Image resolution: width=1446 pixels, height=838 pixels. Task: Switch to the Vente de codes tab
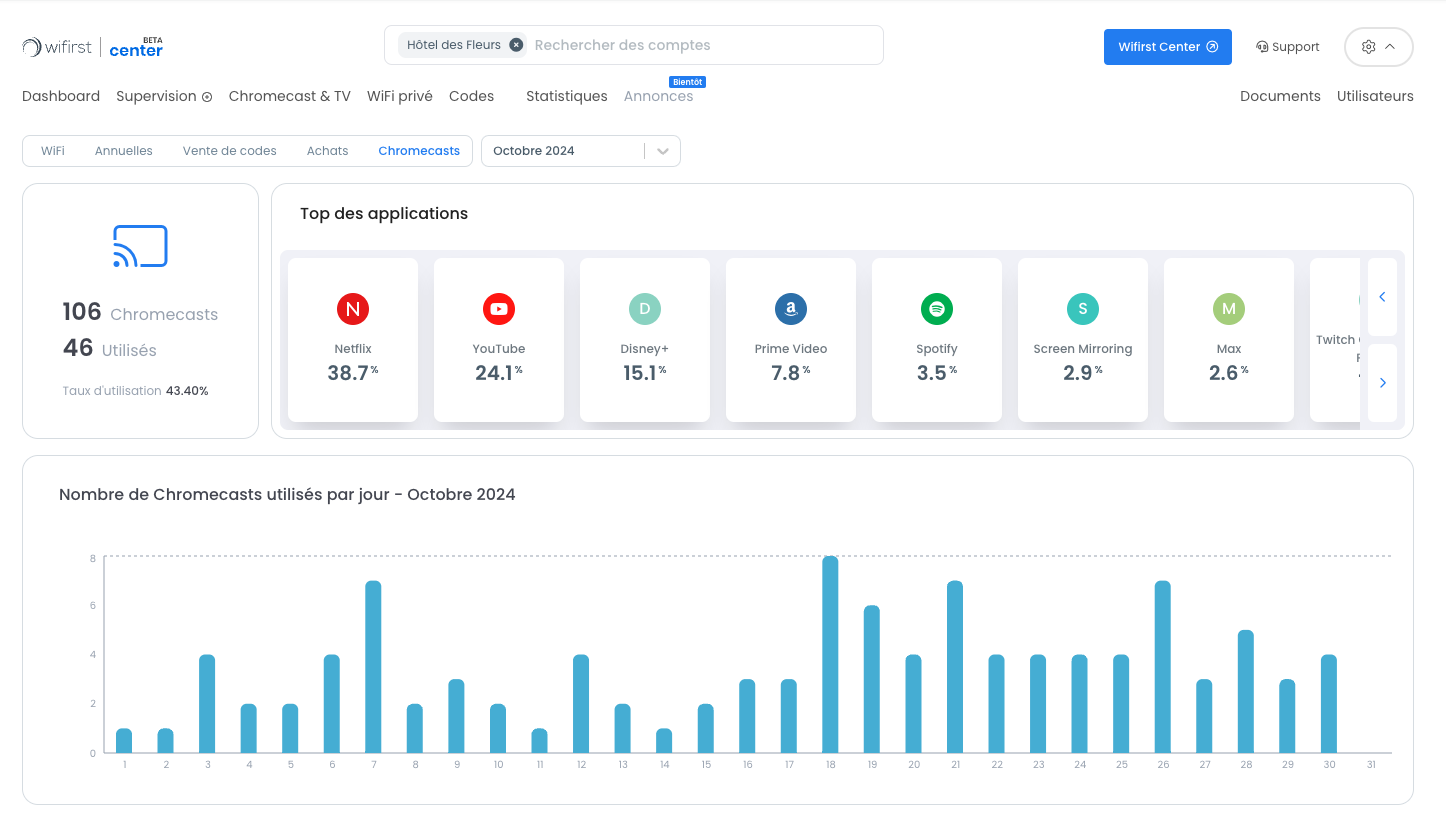click(x=229, y=151)
